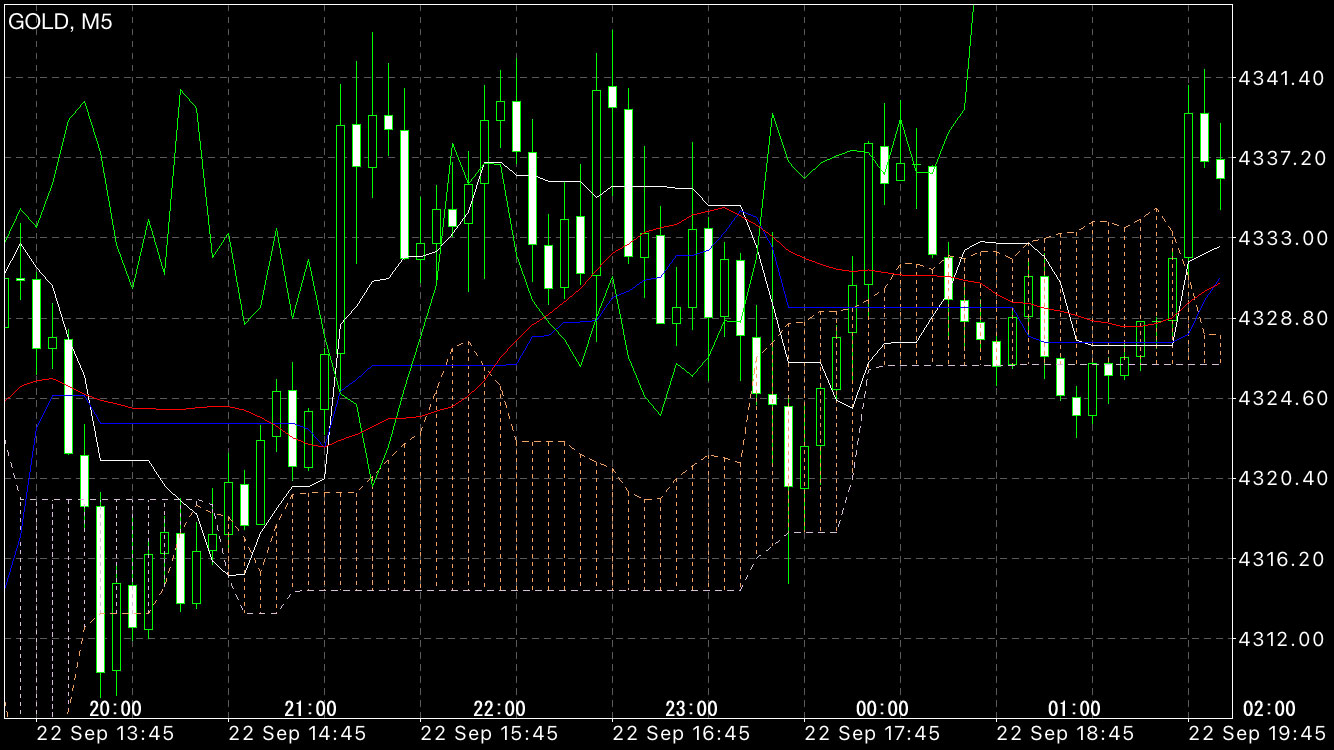Select the 20:00 time axis marker
The width and height of the screenshot is (1334, 750).
[114, 709]
